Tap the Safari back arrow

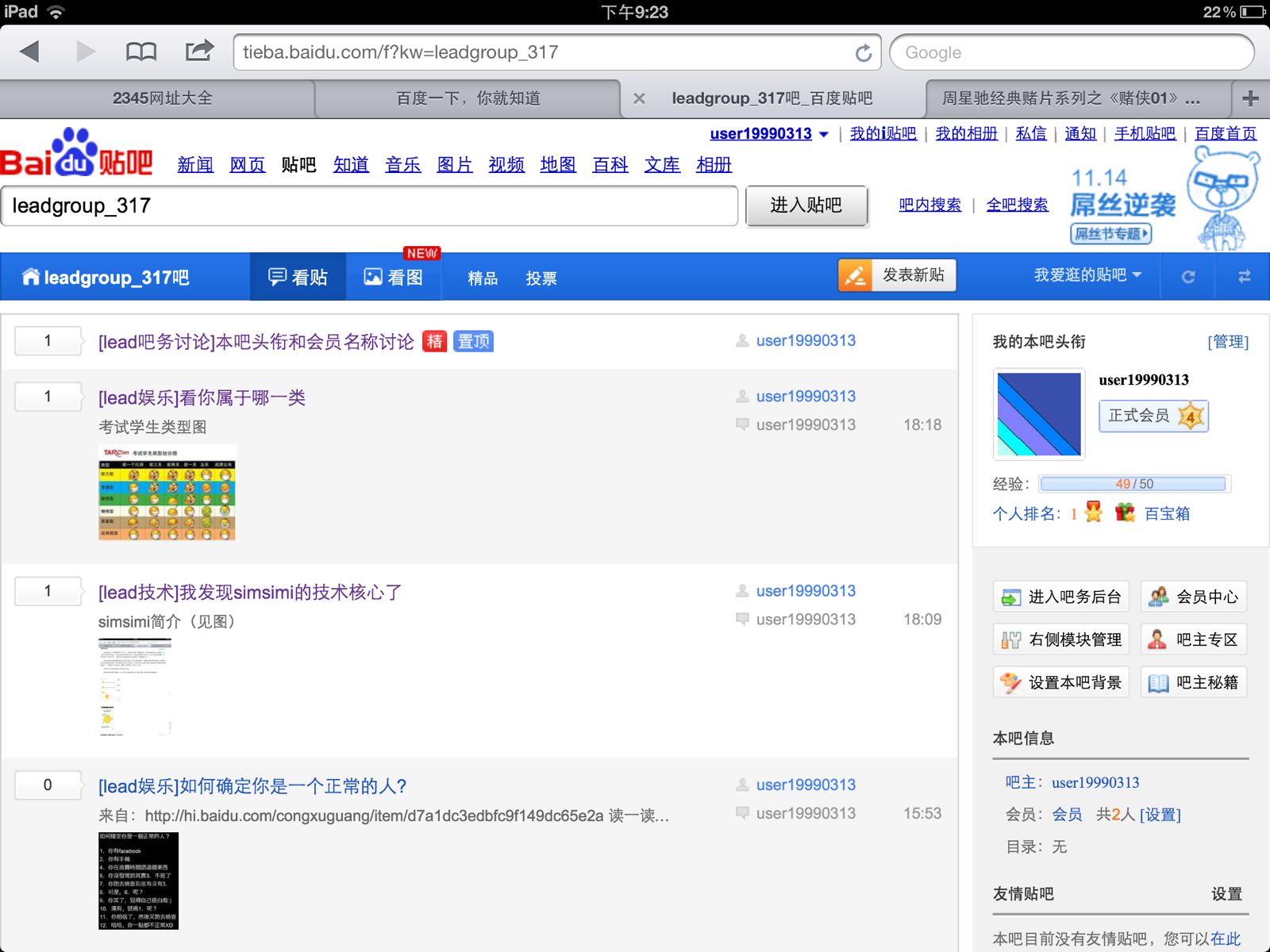(x=29, y=52)
